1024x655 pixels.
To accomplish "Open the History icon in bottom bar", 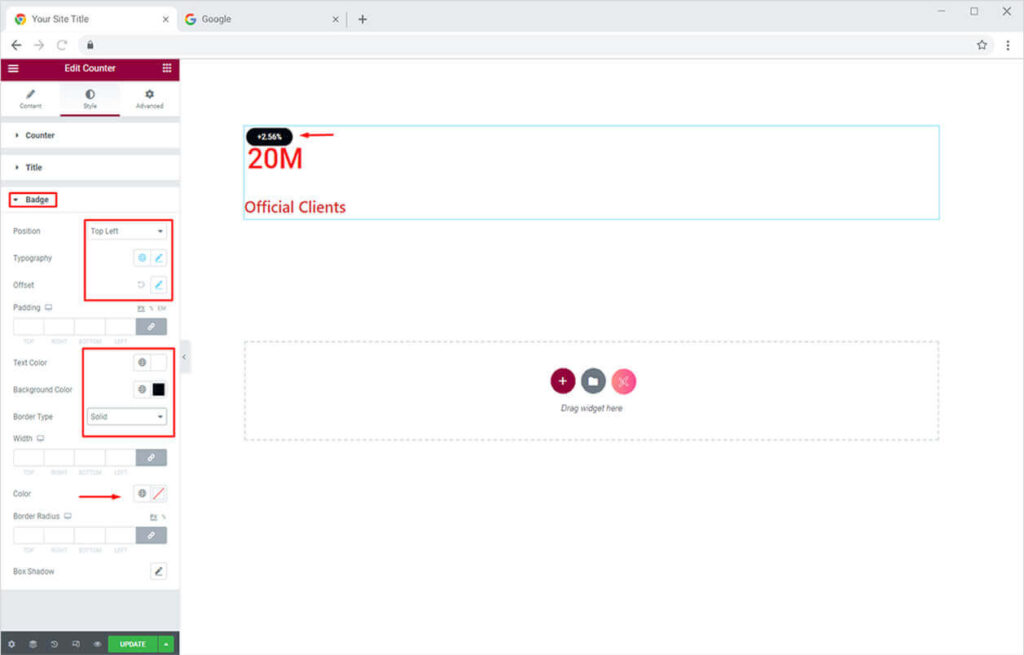I will tap(54, 644).
